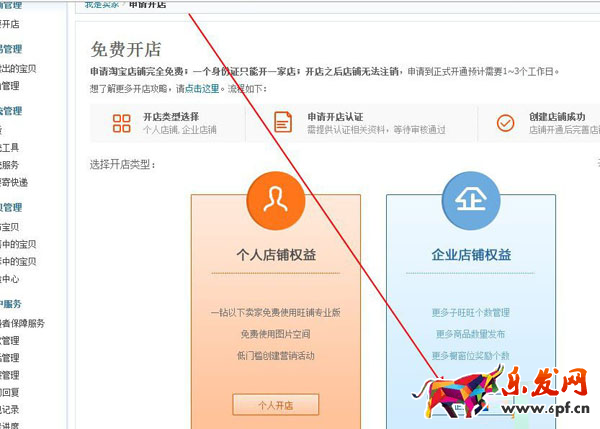Click 申请开店 breadcrumb text
This screenshot has height=429, width=600.
147,5
